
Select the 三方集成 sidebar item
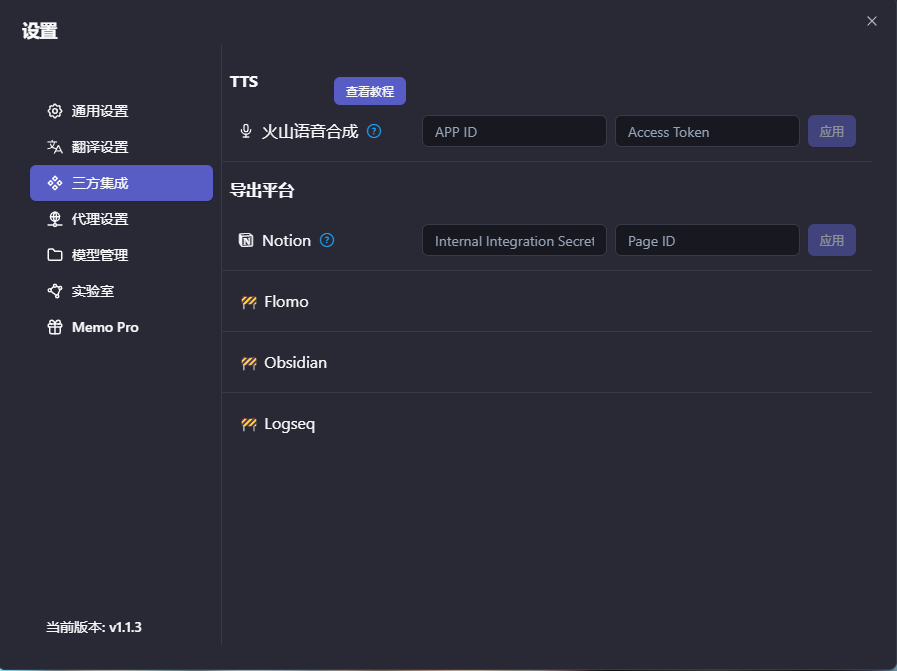tap(121, 183)
